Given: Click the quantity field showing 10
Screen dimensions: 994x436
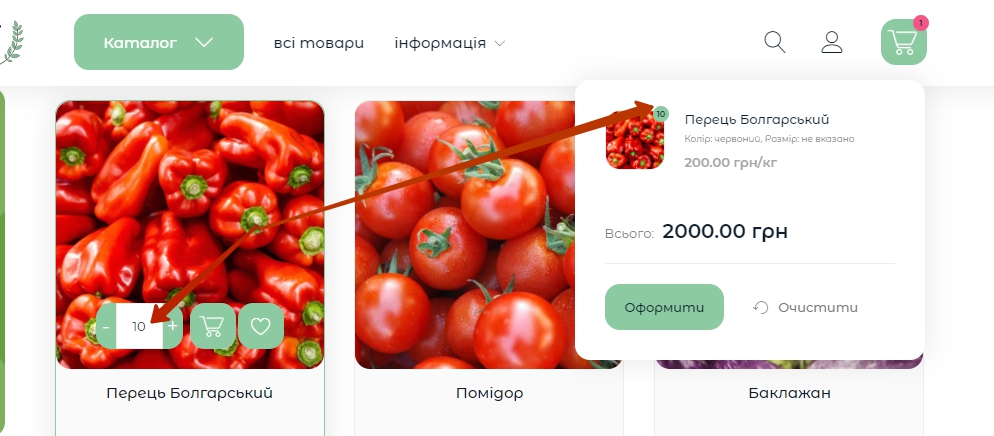Looking at the screenshot, I should point(139,326).
